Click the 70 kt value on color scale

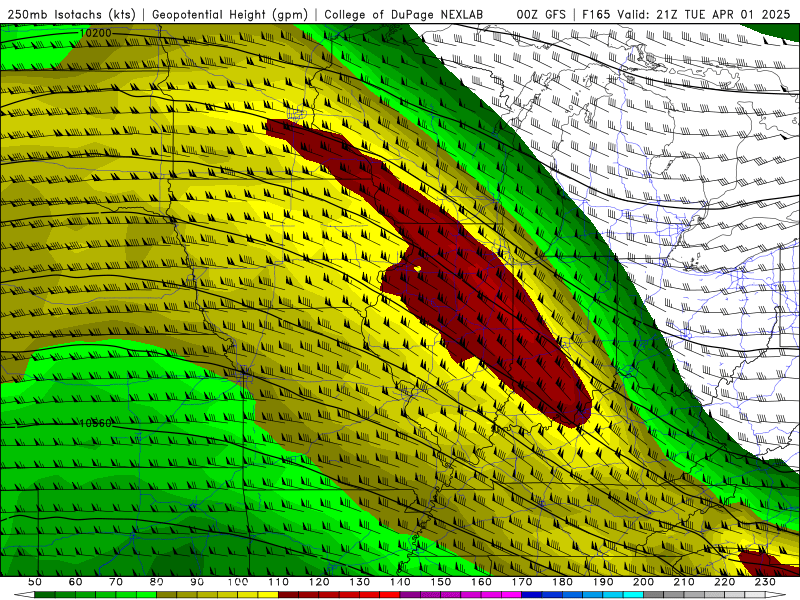[x=116, y=582]
